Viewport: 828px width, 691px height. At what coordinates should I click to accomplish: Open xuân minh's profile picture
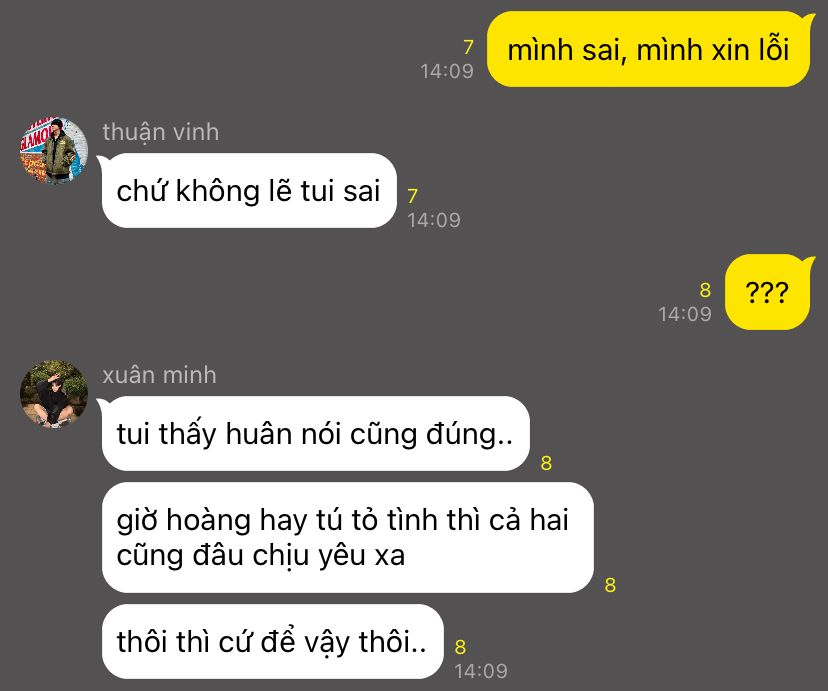tap(54, 394)
